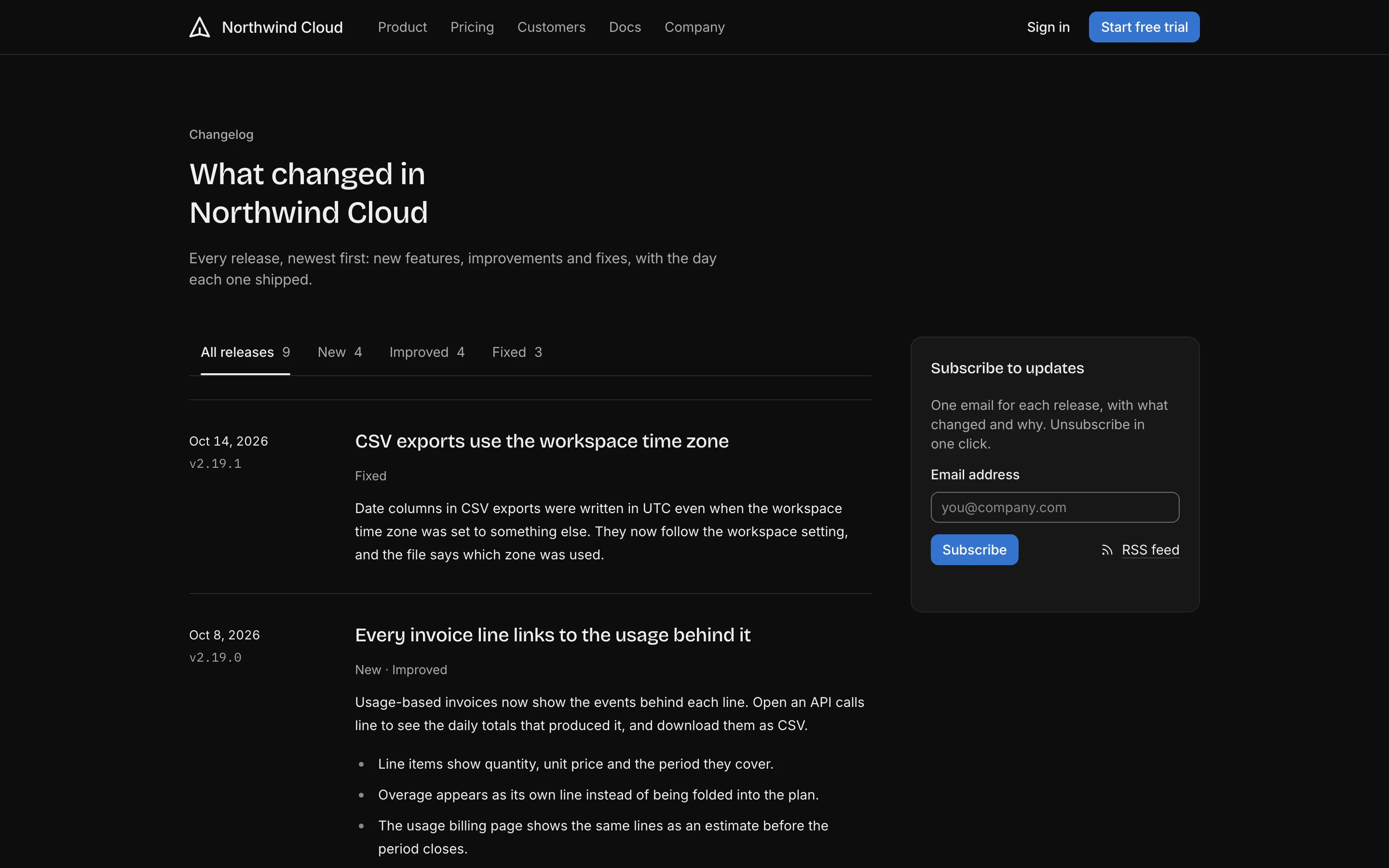Open the Company nav item
Image resolution: width=1389 pixels, height=868 pixels.
point(694,27)
